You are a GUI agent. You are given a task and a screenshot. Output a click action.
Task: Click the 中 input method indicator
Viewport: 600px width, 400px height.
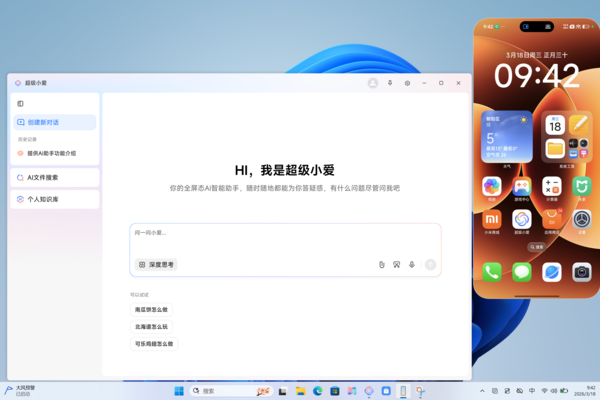pyautogui.click(x=532, y=391)
